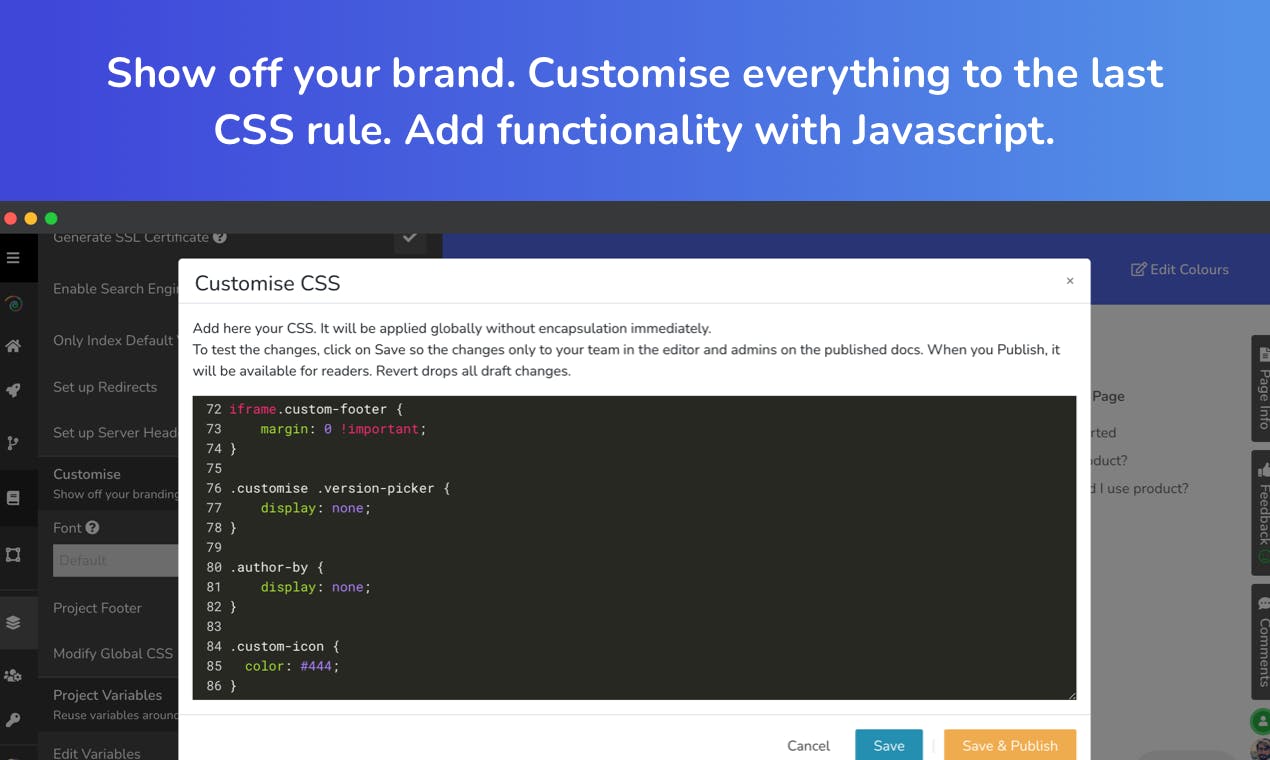
Task: Toggle the Generate SSL Certificate checkmark
Action: pyautogui.click(x=409, y=238)
